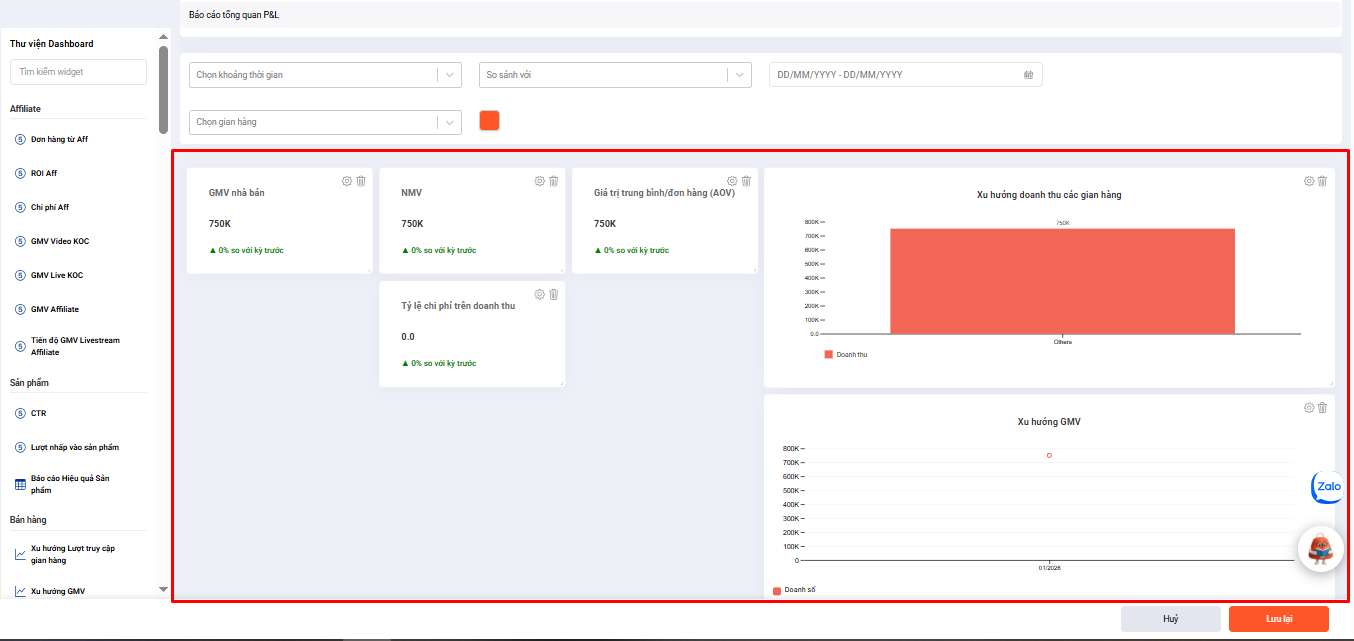1354x641 pixels.
Task: Click the mascot assistant icon
Action: 1320,548
